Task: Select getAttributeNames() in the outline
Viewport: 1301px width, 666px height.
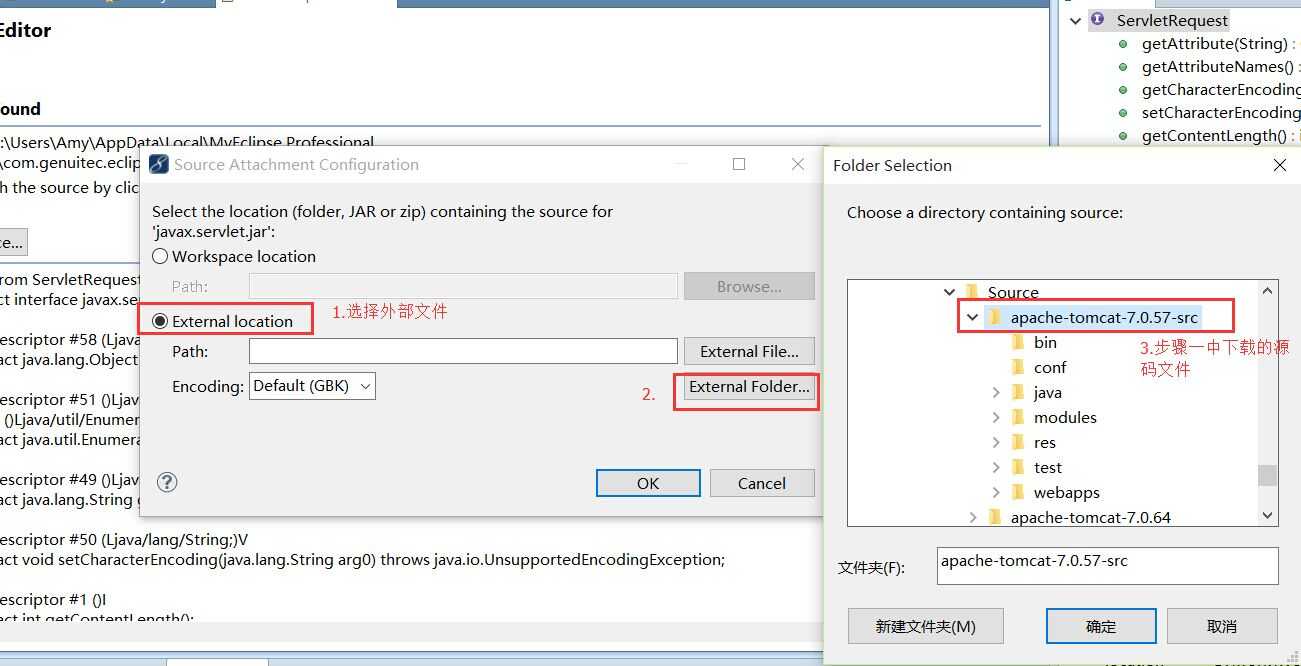Action: click(x=1220, y=66)
